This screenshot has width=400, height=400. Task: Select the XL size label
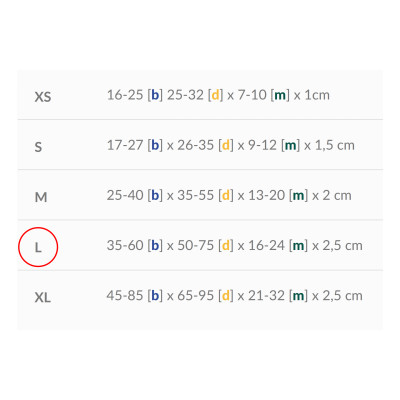[x=43, y=297]
